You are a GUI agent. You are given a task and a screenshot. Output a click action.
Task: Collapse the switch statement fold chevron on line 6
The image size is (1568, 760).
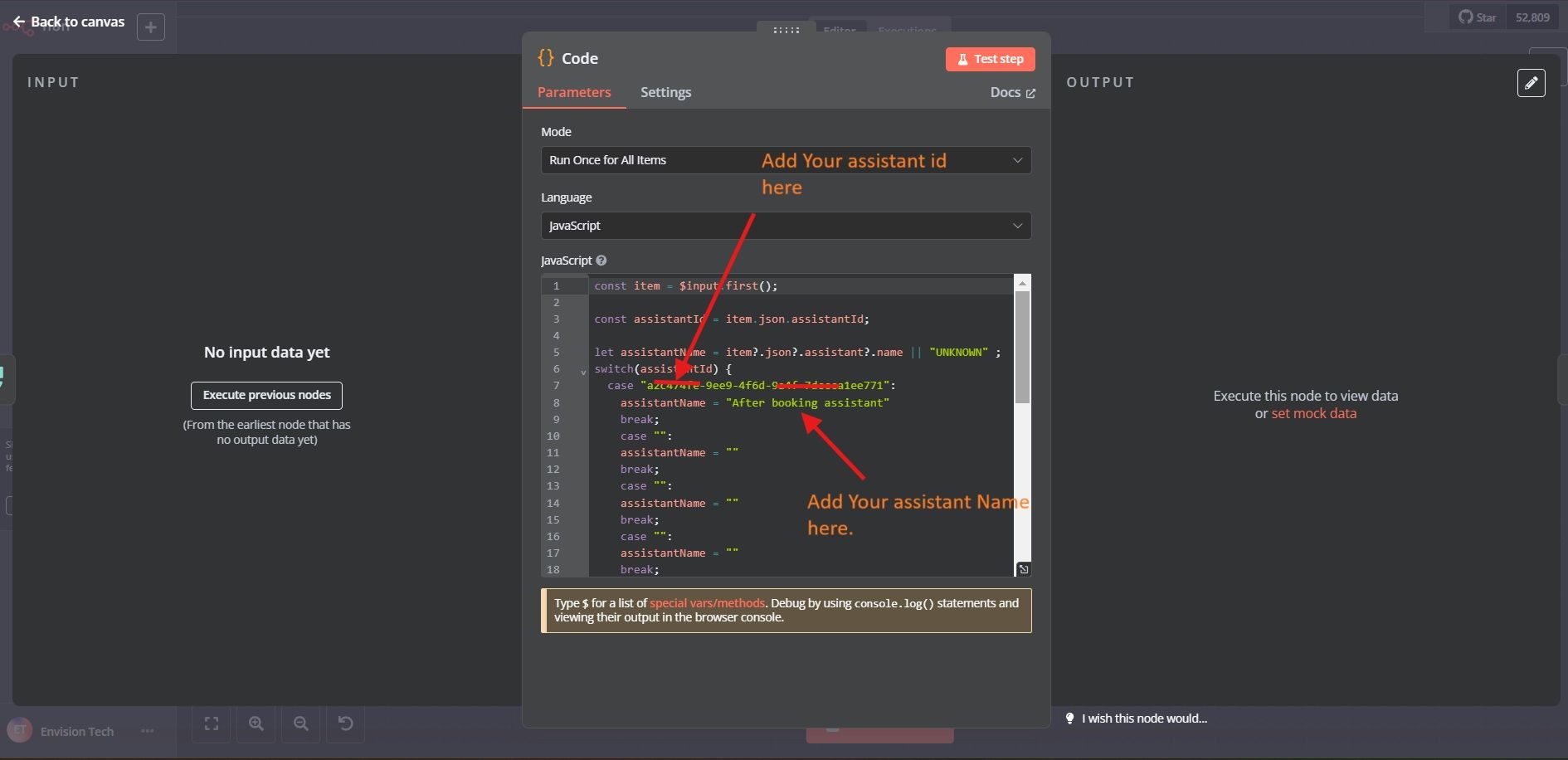(x=582, y=372)
